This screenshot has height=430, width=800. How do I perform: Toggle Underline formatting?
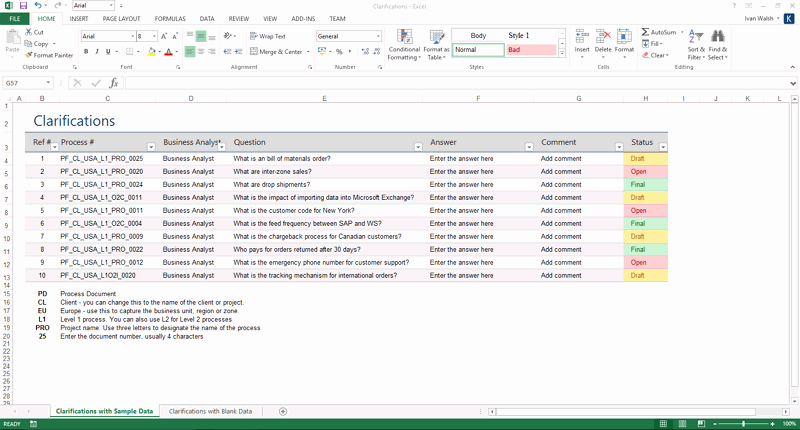(x=108, y=52)
